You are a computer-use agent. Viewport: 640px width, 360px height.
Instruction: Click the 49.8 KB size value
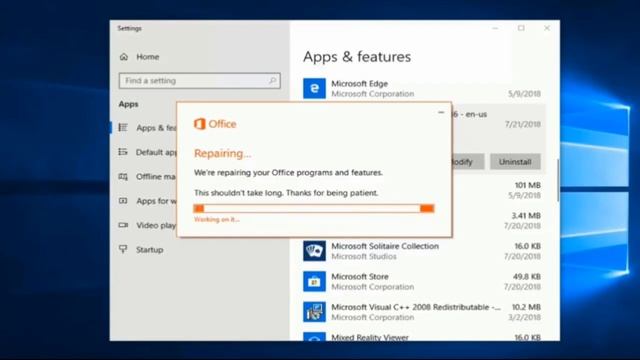pos(527,277)
